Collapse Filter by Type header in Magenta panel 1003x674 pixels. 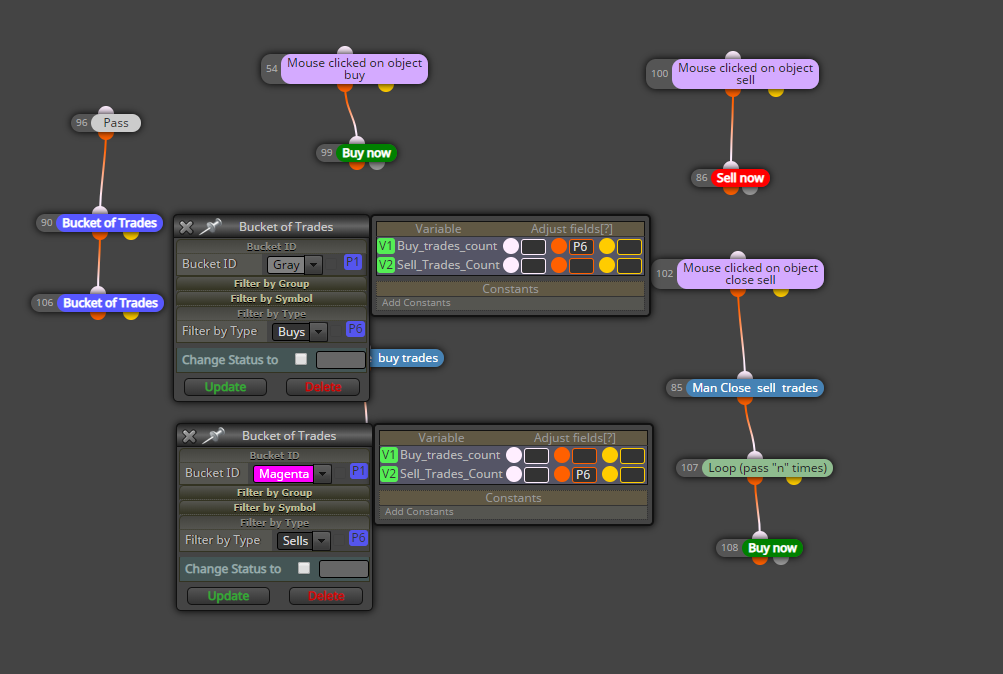coord(274,522)
